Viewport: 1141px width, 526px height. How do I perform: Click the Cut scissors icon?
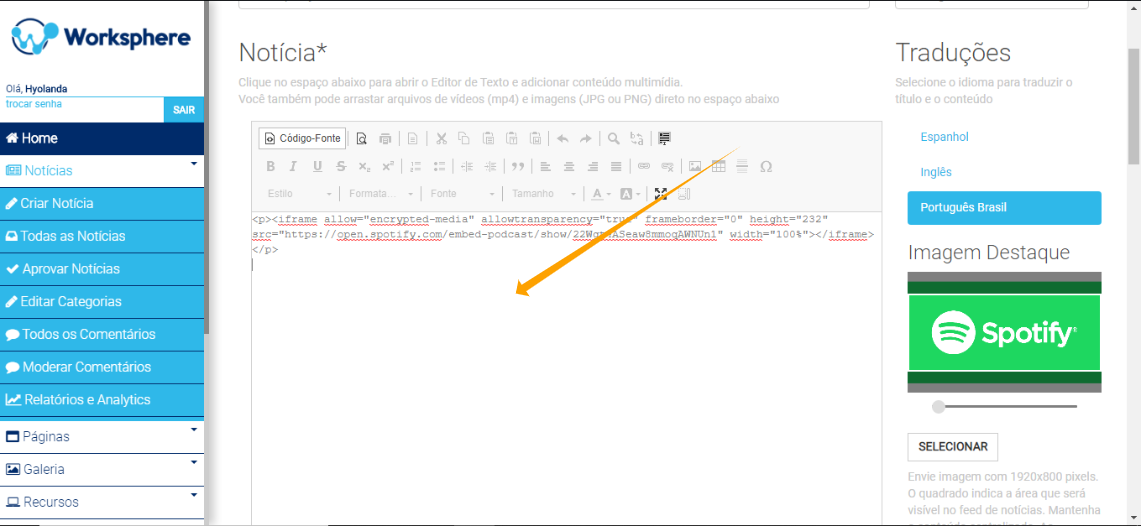tap(440, 138)
